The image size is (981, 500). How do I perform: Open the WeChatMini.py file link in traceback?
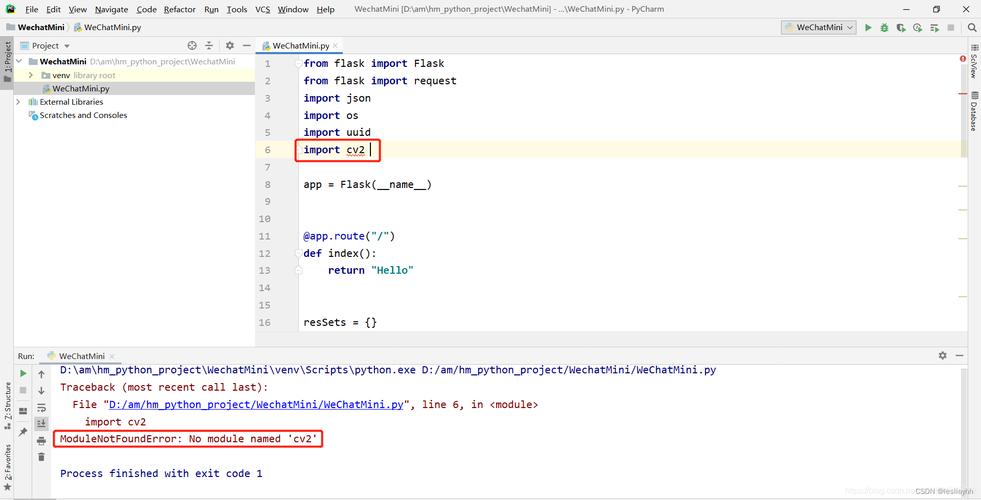256,404
